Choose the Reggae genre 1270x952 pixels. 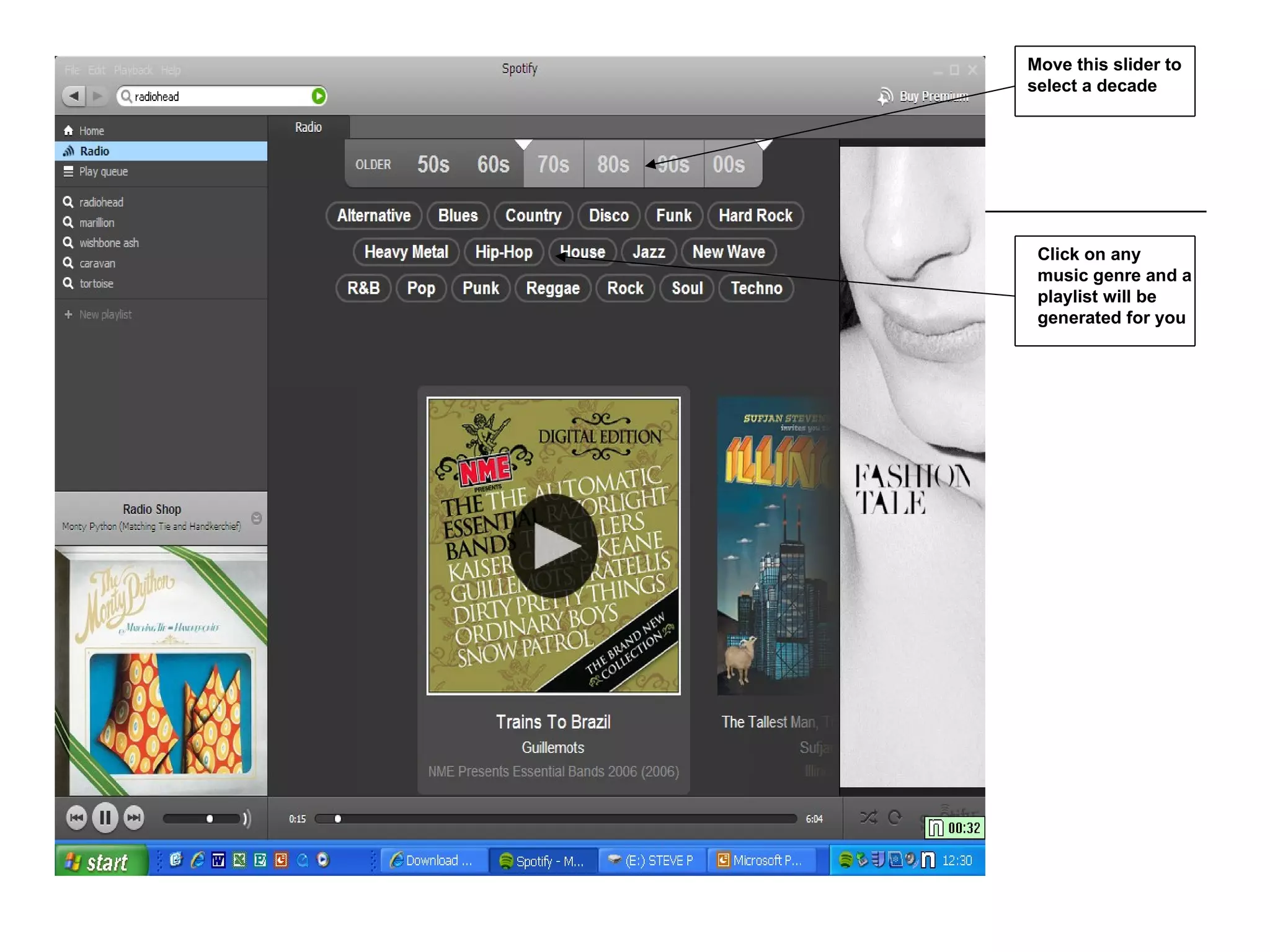553,288
